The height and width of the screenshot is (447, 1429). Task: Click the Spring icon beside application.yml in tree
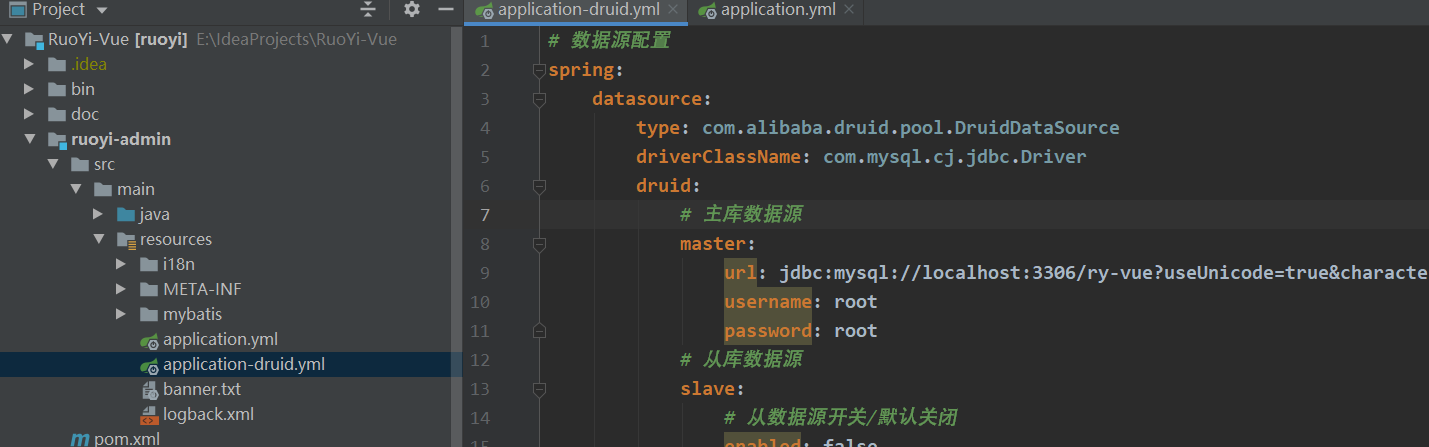tap(149, 340)
